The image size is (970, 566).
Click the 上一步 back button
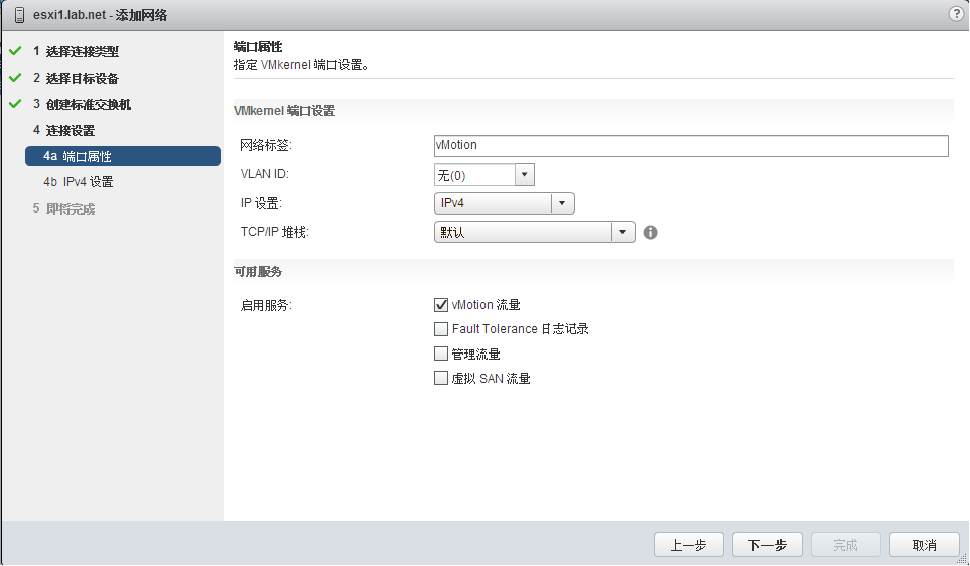[x=689, y=545]
